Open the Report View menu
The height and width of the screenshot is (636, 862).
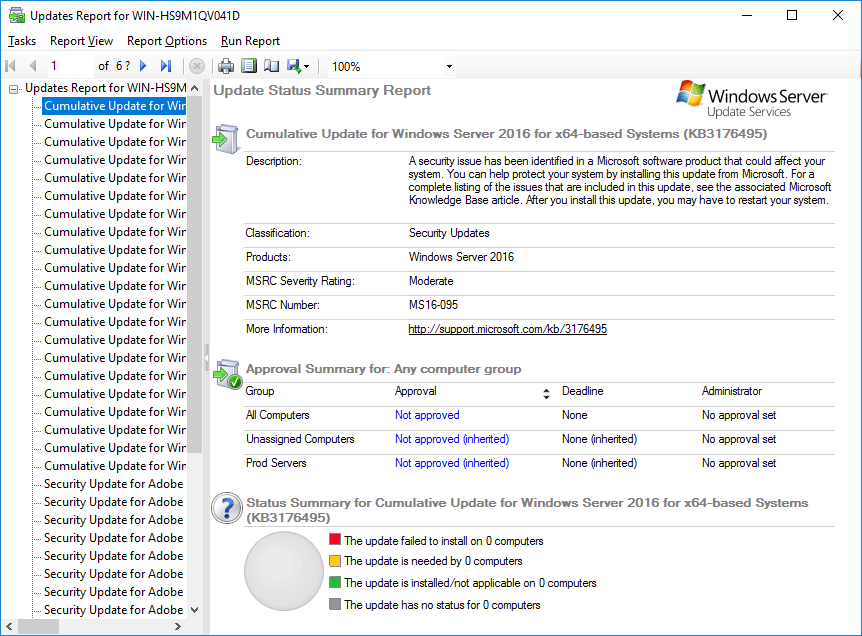pos(81,41)
